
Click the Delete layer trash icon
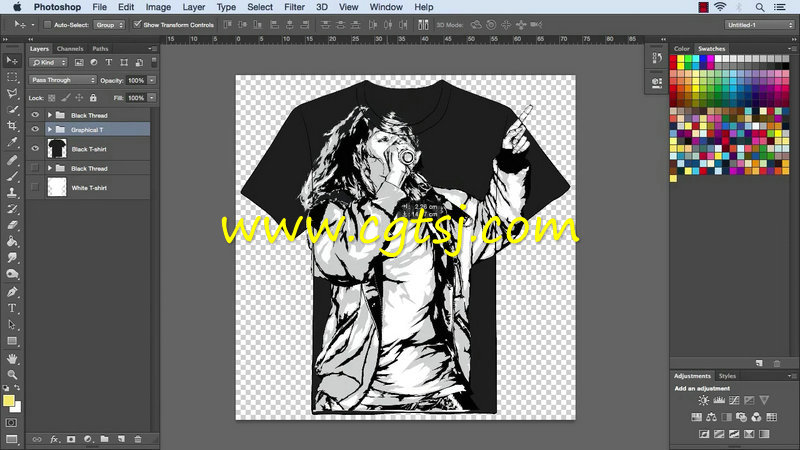pos(138,439)
